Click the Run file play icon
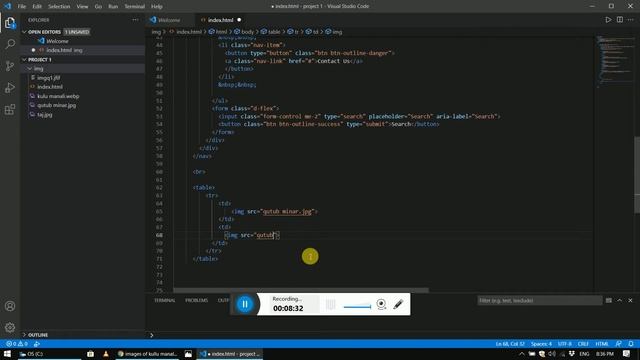This screenshot has height=360, width=640. click(608, 20)
